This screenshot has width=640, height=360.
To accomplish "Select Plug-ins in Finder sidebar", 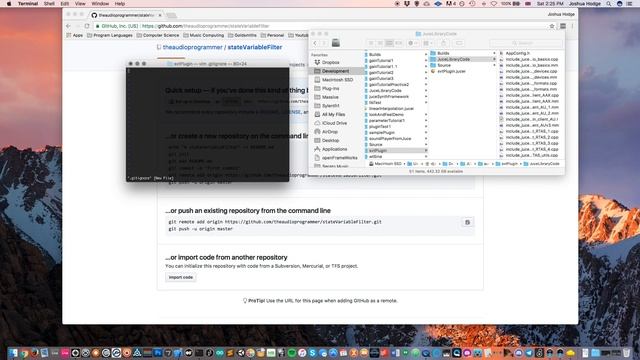I will pos(330,89).
